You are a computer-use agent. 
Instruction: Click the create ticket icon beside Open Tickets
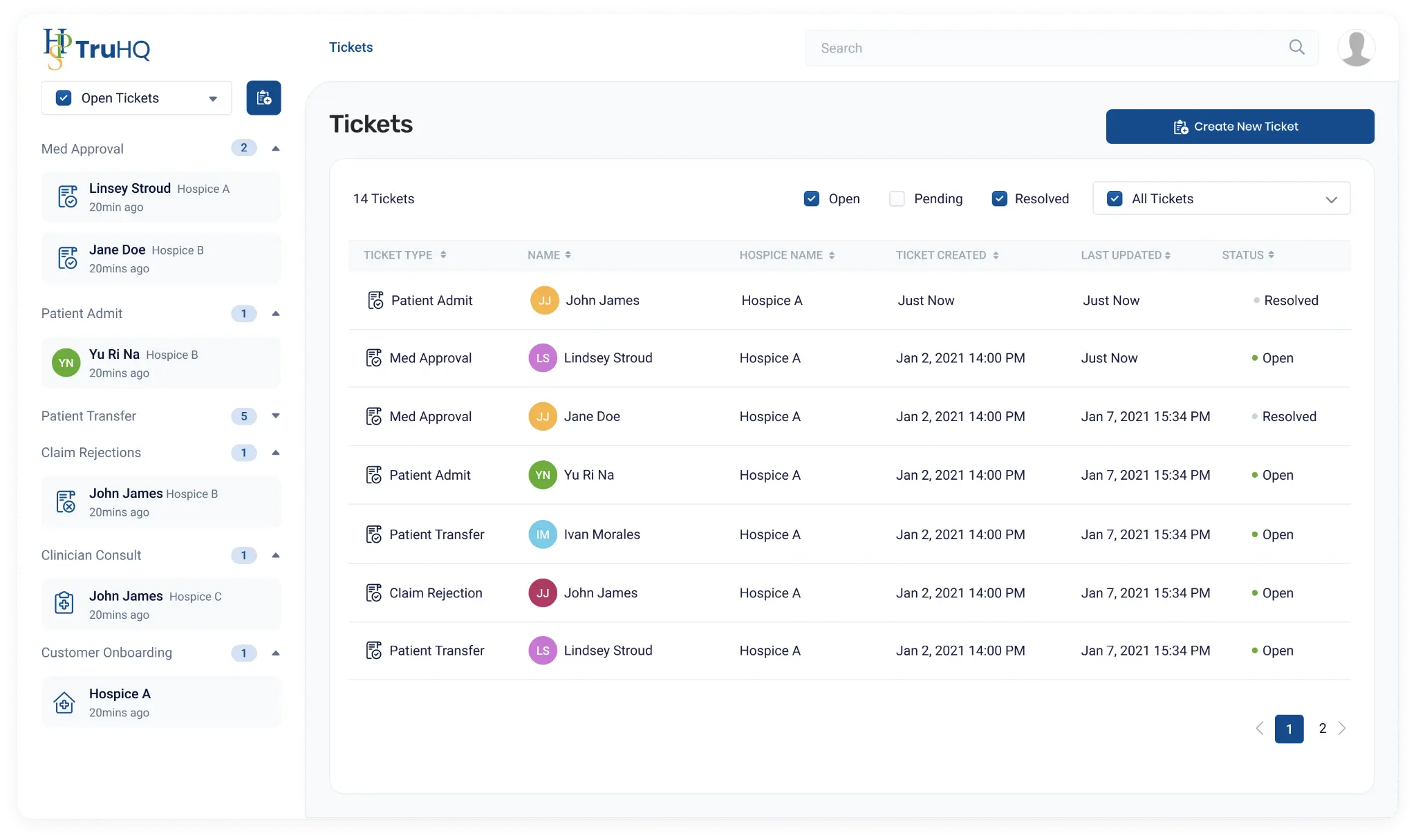263,97
